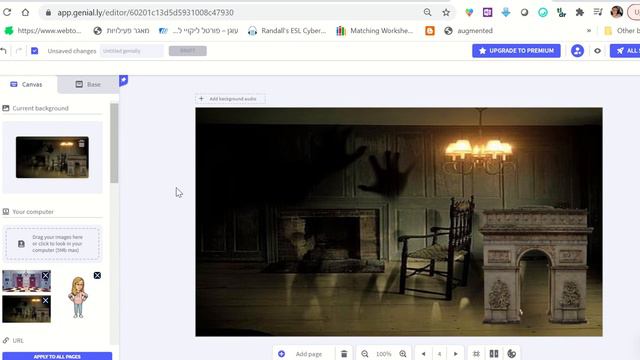Click the greyed-out save button
Image resolution: width=640 pixels, height=360 pixels.
point(188,51)
